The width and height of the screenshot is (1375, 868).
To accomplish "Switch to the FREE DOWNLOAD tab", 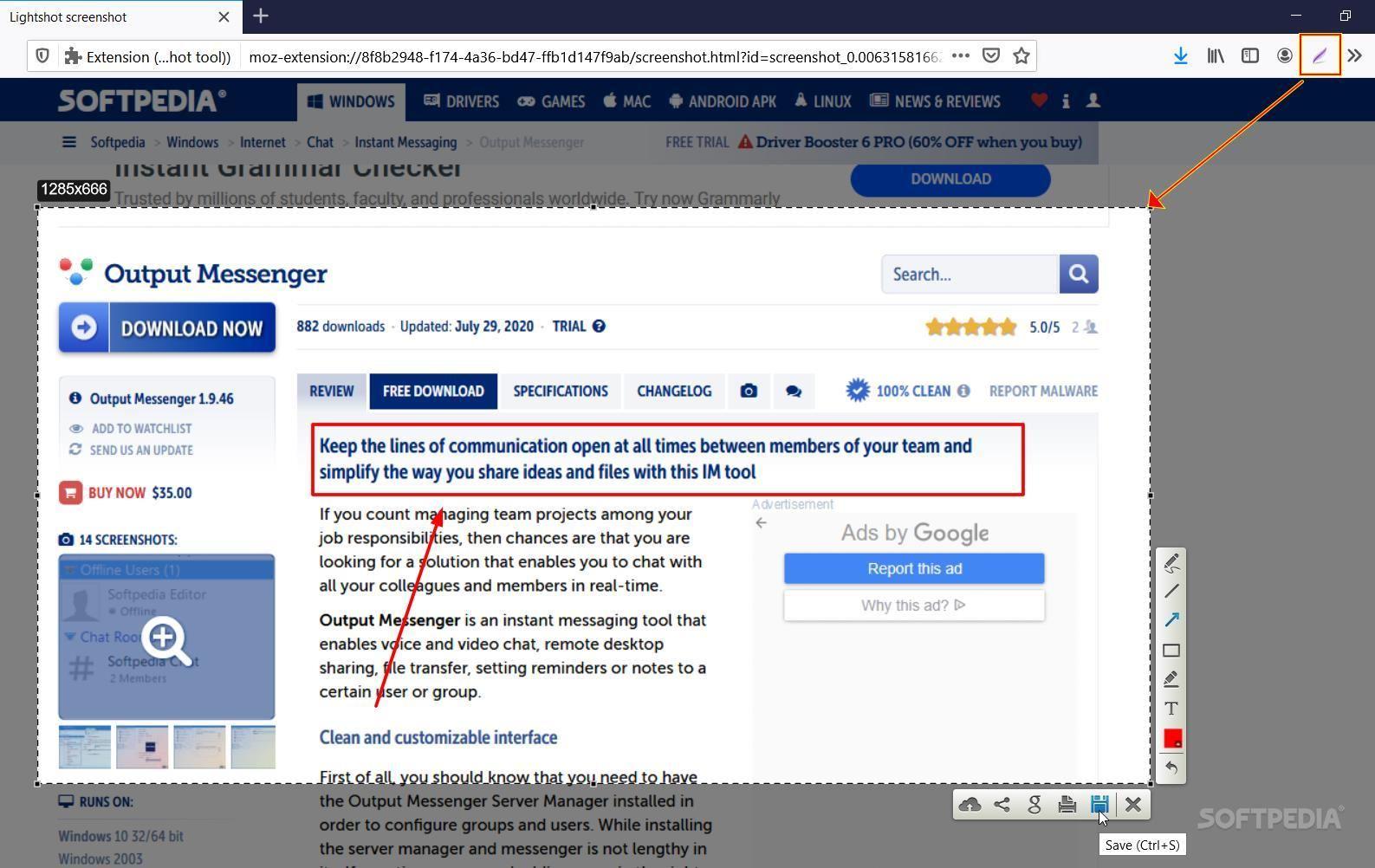I will click(433, 392).
